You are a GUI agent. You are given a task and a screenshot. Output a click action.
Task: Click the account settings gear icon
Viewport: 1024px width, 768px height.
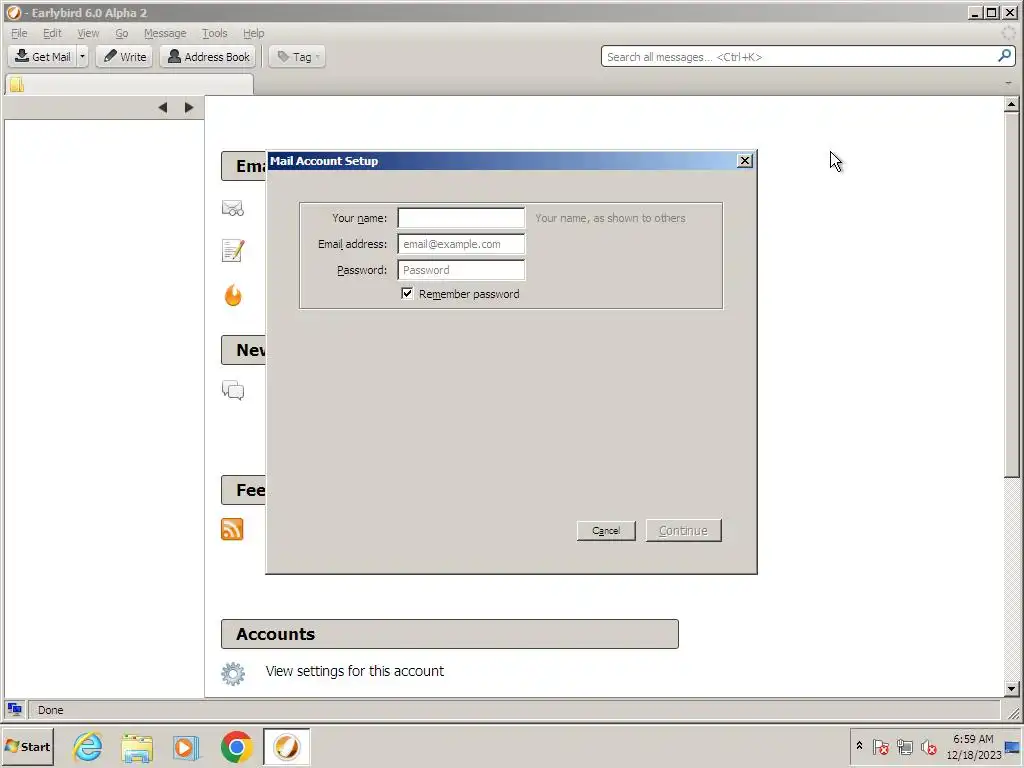[x=233, y=674]
